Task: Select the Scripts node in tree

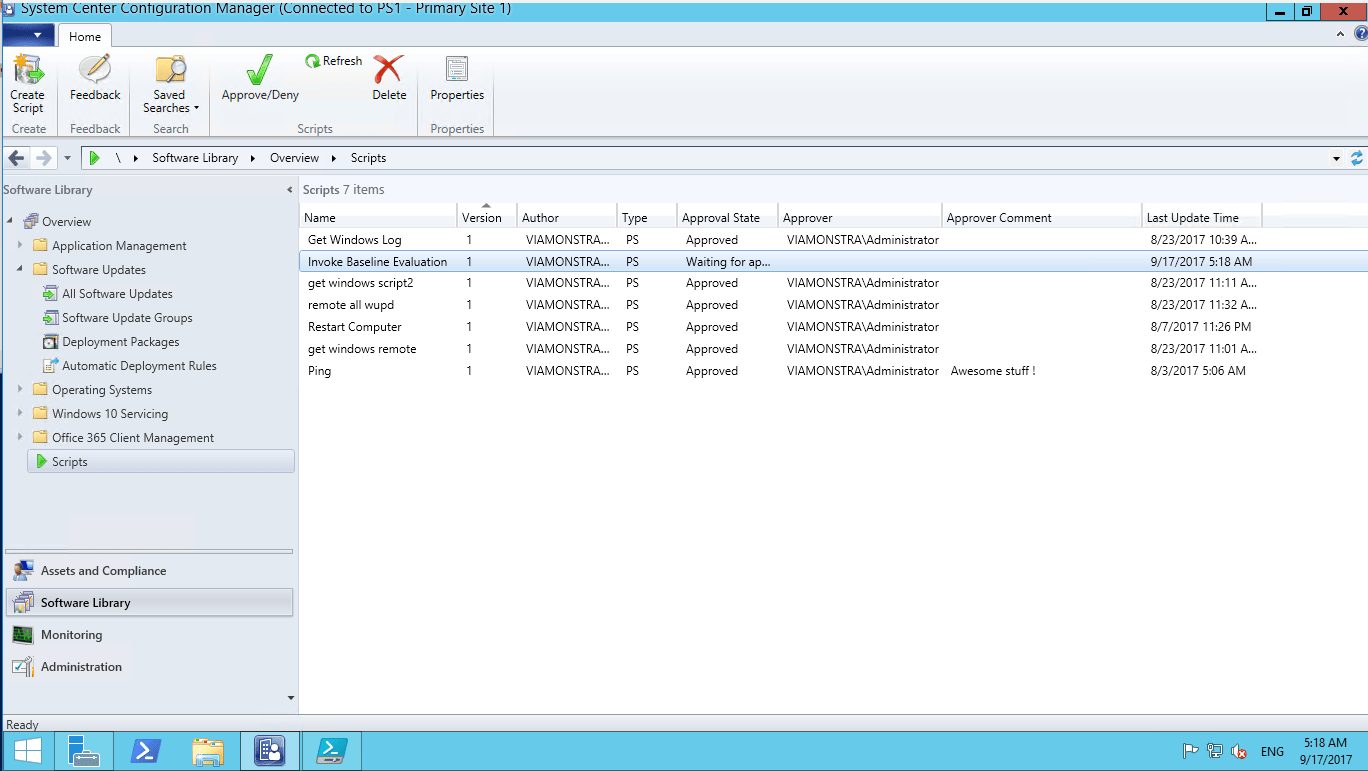Action: coord(160,461)
